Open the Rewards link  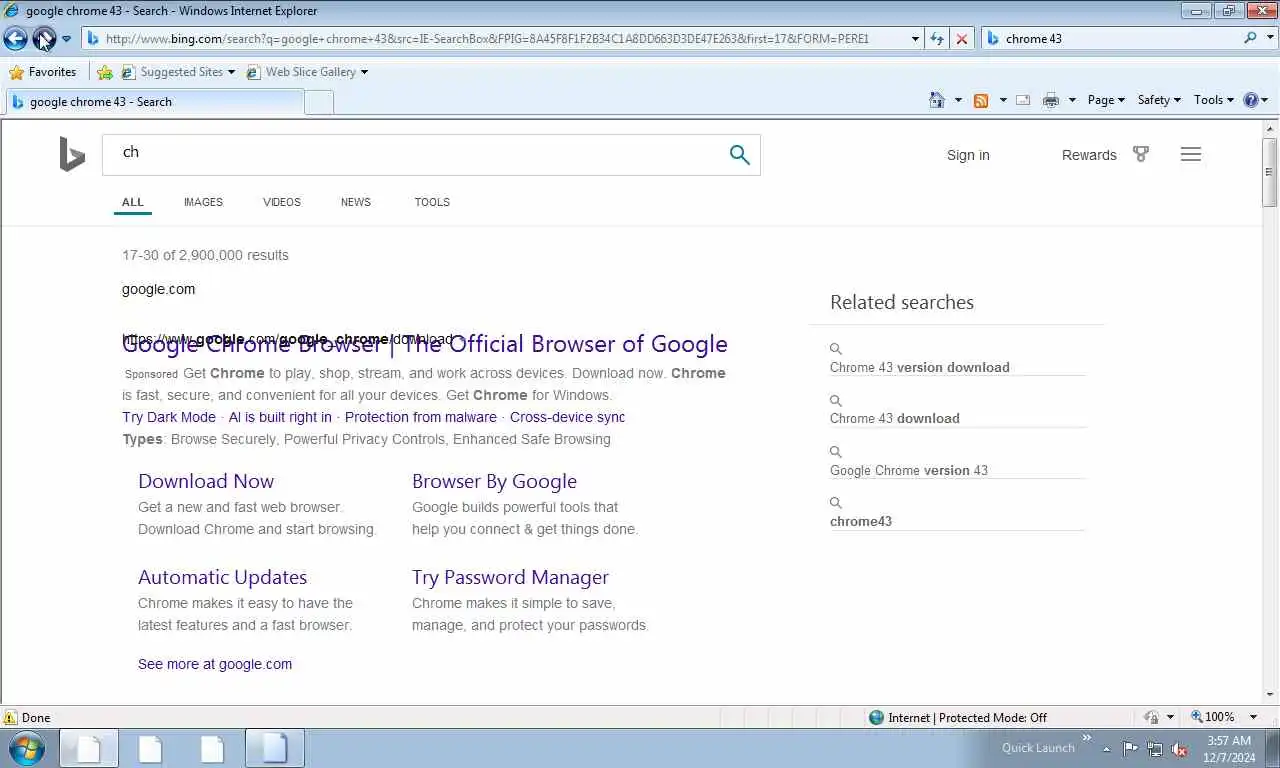point(1089,155)
